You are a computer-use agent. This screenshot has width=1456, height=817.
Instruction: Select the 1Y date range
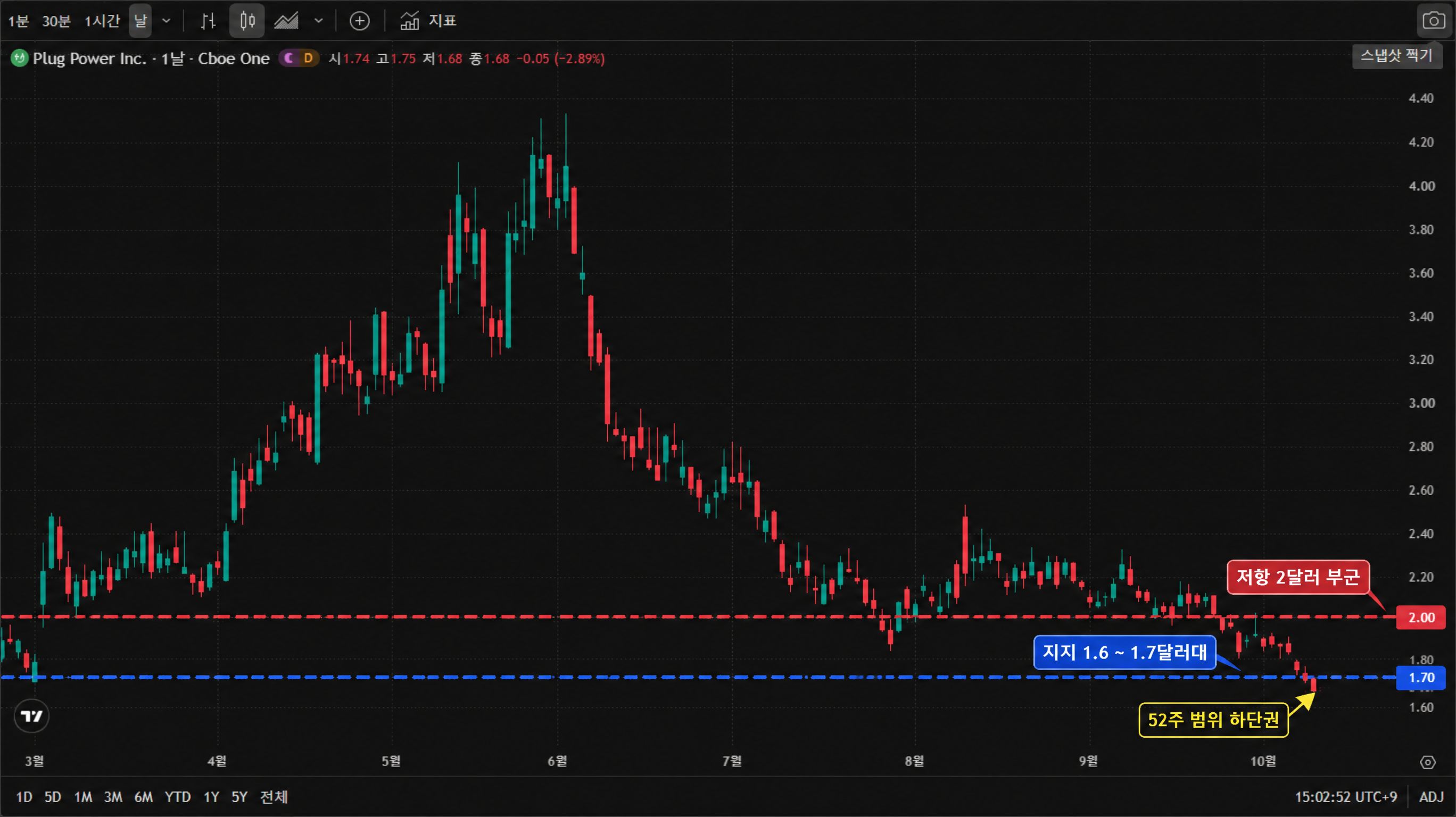pos(211,797)
